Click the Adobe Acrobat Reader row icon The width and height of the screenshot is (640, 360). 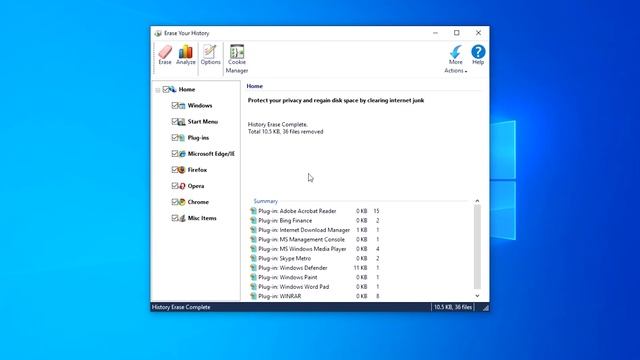(253, 211)
